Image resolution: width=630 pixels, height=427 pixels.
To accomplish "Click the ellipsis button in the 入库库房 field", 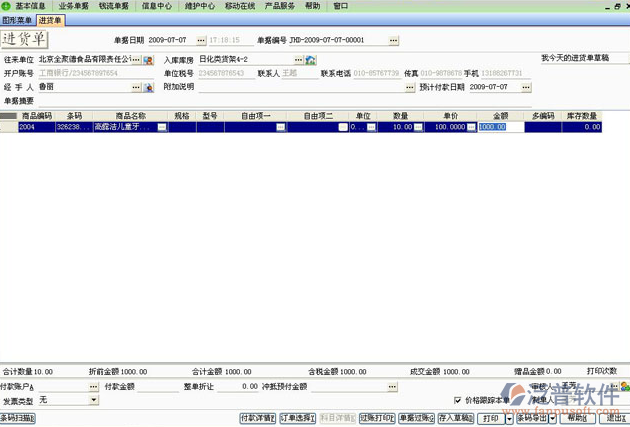I will tap(298, 60).
